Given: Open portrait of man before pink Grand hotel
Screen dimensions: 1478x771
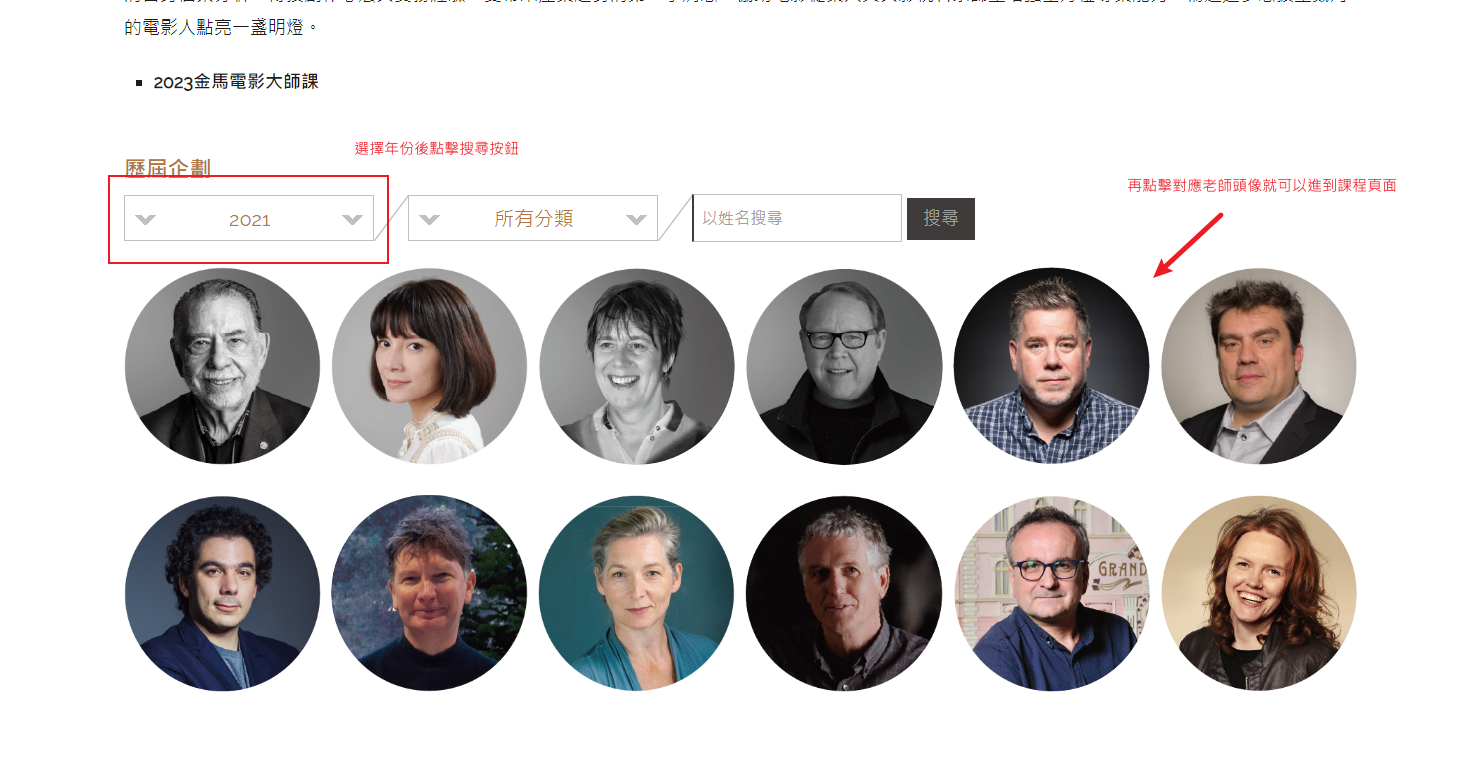Looking at the screenshot, I should point(1051,593).
